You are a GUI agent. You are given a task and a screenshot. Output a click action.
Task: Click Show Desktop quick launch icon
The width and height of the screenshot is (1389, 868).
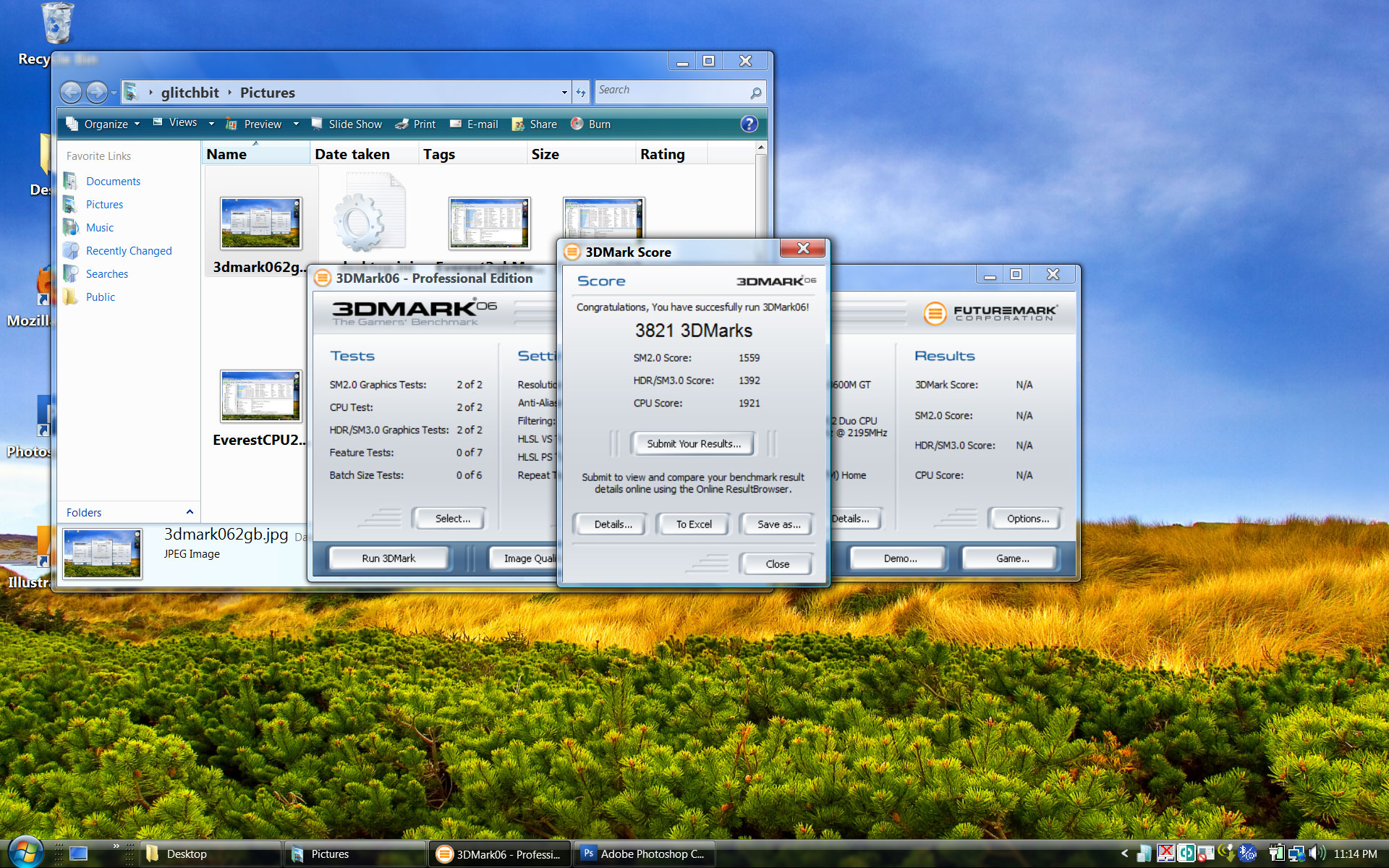[78, 854]
